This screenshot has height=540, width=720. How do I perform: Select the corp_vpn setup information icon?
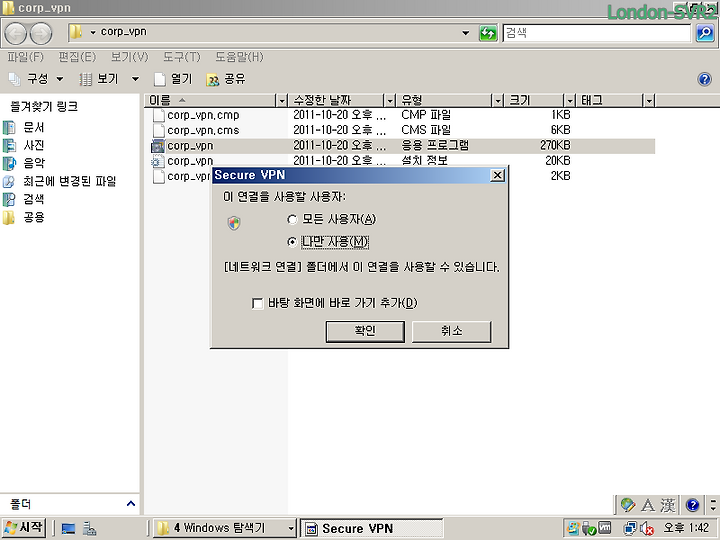click(x=158, y=161)
